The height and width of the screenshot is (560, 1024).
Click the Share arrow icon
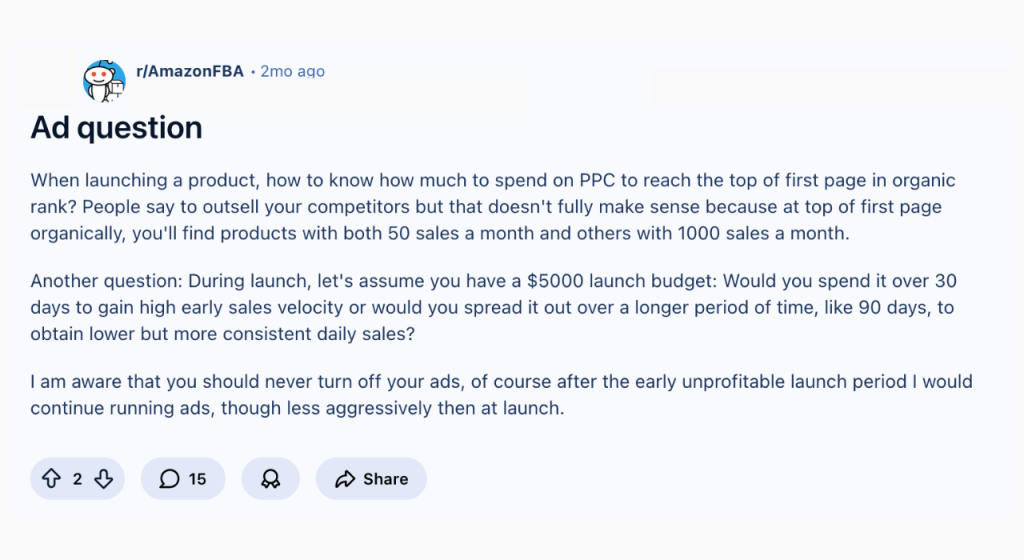coord(345,479)
